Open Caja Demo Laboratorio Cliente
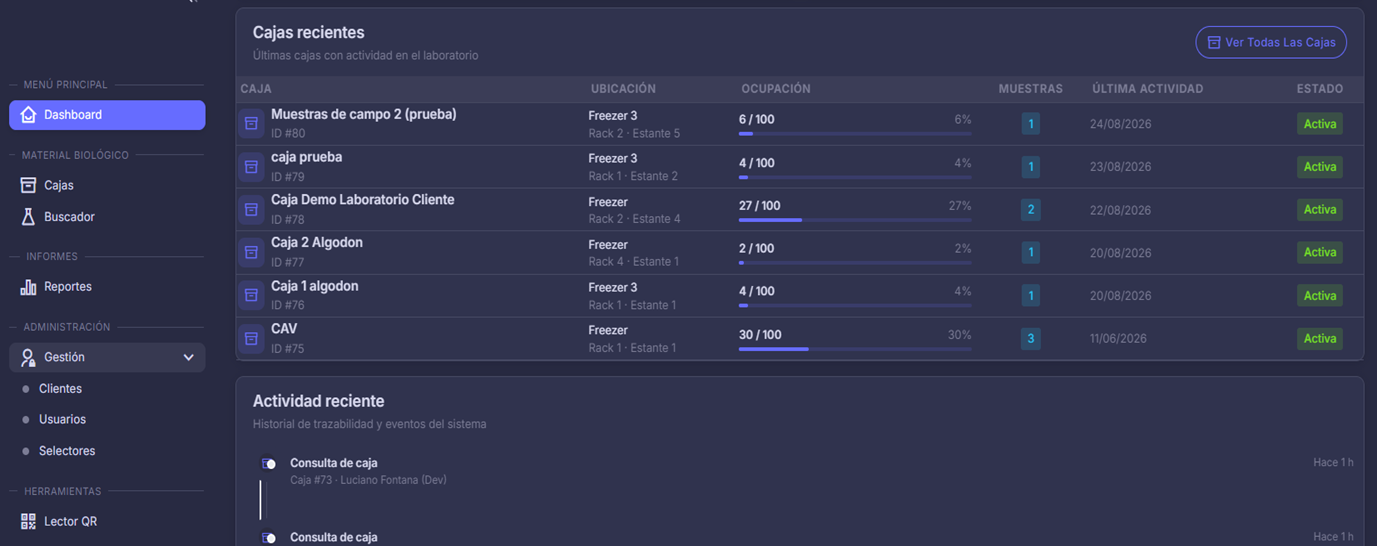Viewport: 1377px width, 546px height. coord(362,200)
